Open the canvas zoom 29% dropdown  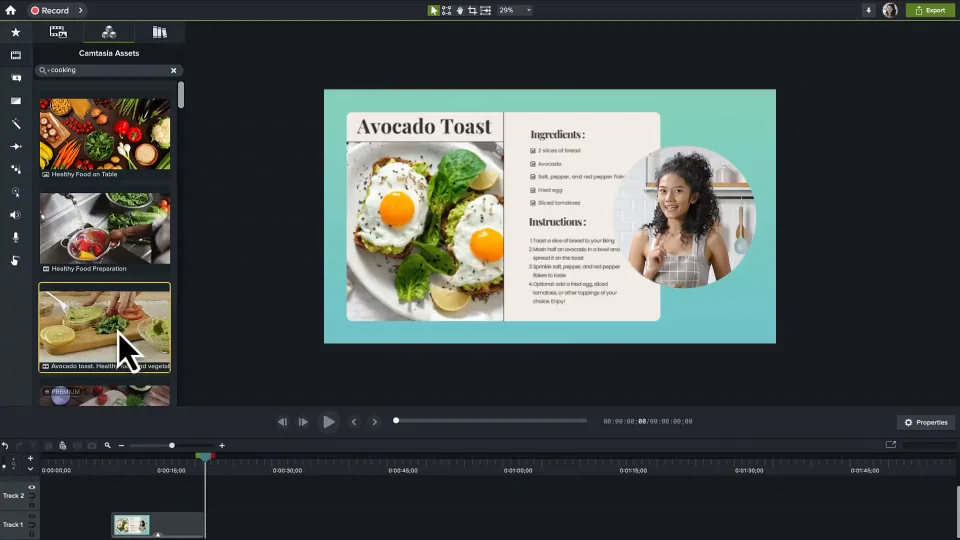515,10
